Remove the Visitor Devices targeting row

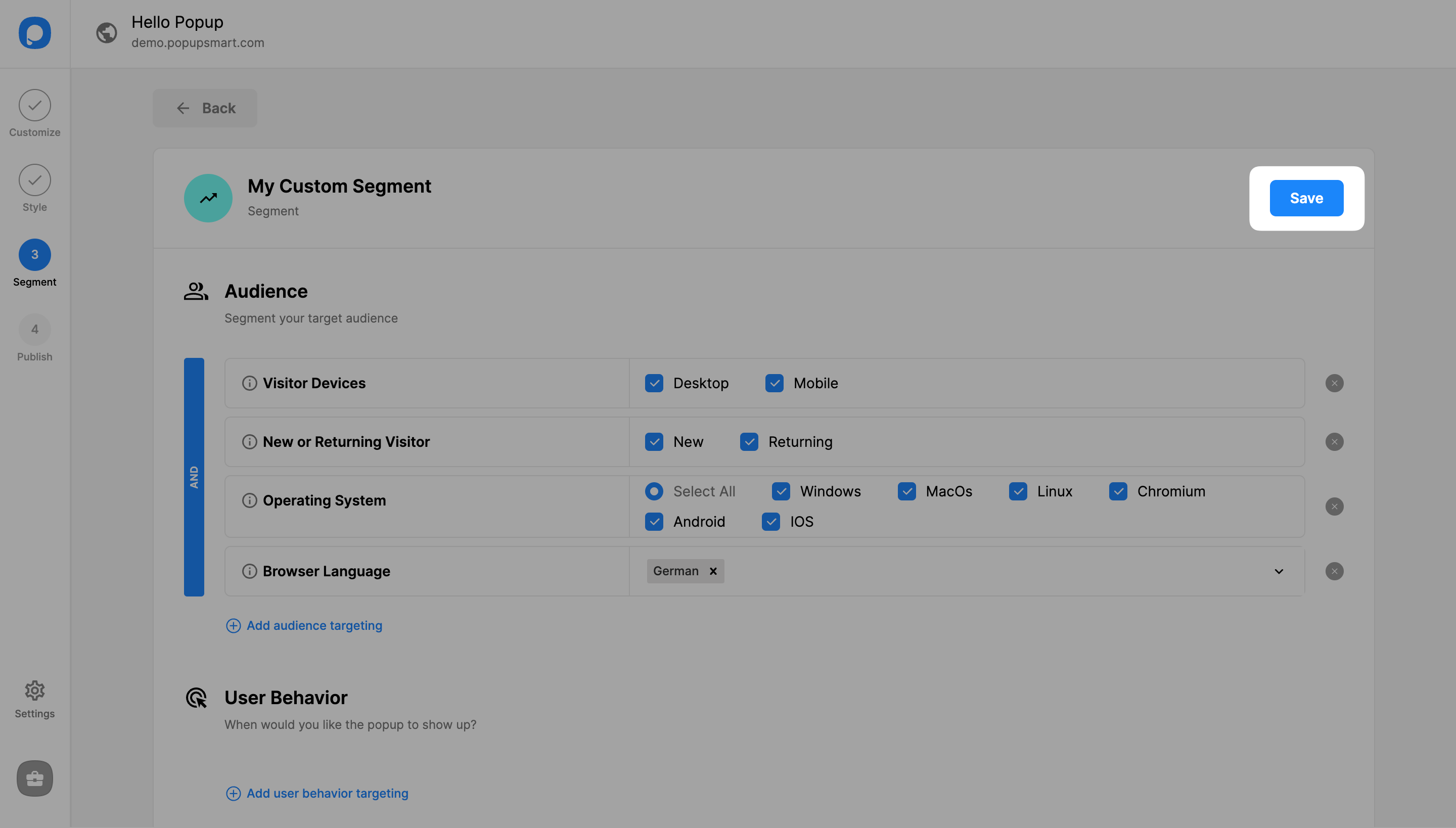(x=1334, y=383)
